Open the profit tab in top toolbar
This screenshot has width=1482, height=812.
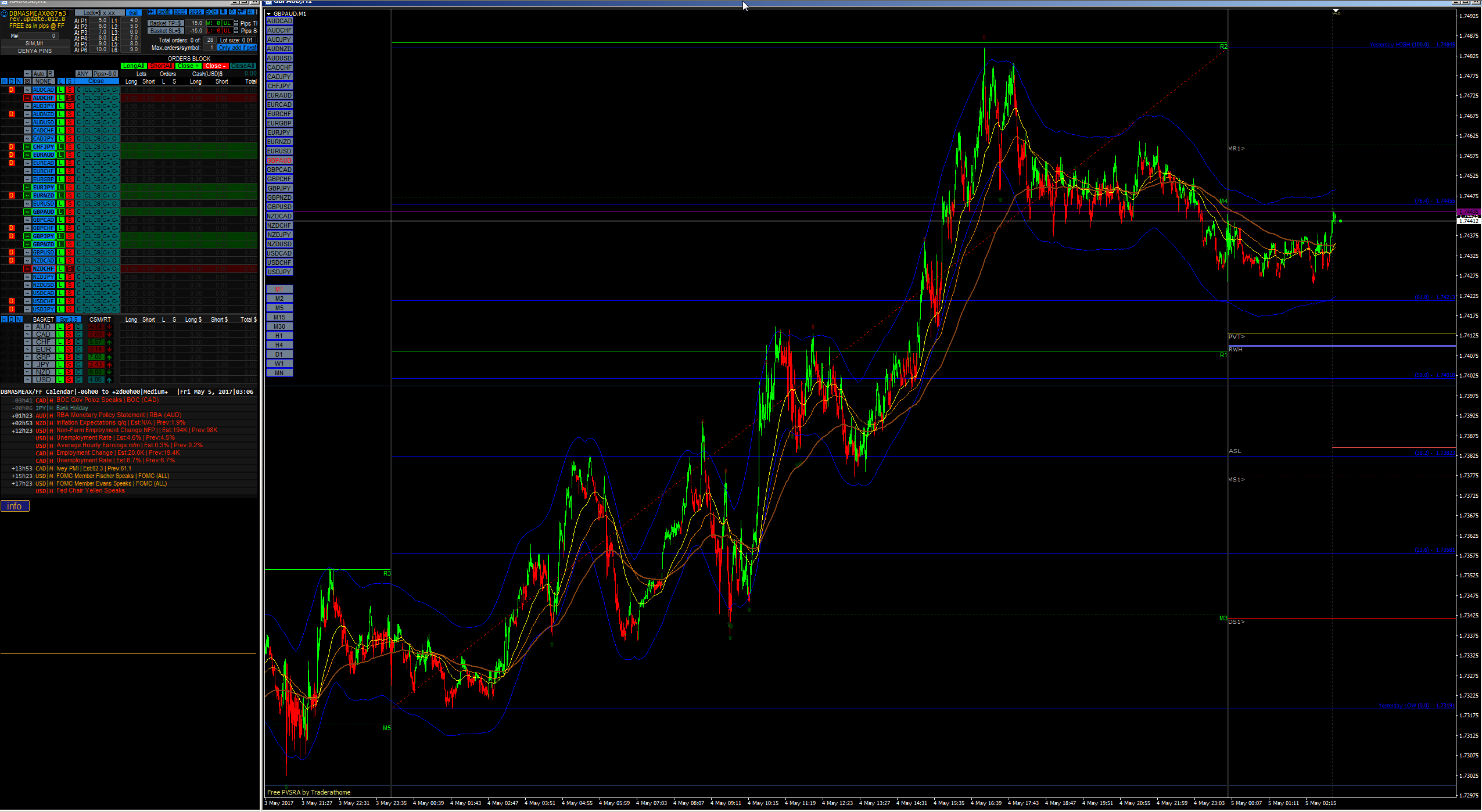coord(164,12)
